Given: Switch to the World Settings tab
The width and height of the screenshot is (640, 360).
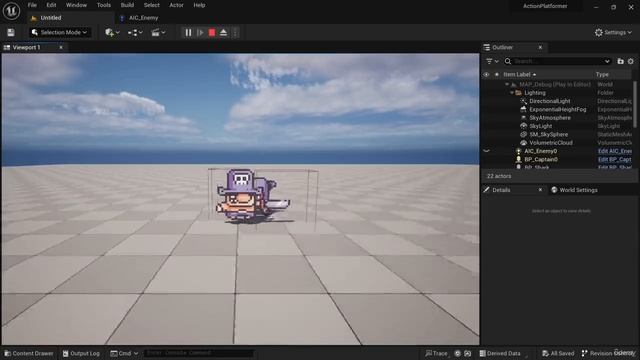Looking at the screenshot, I should [574, 190].
